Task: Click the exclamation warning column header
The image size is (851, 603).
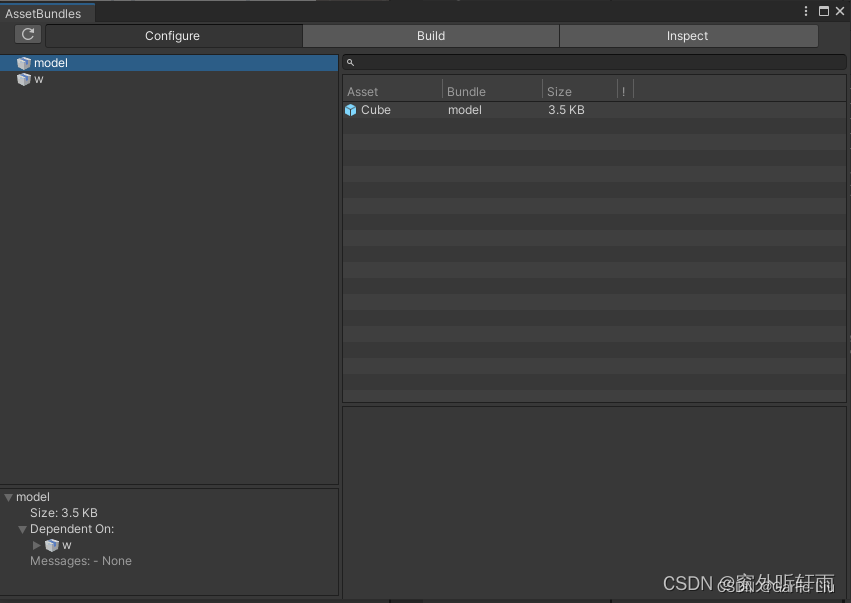Action: tap(623, 91)
